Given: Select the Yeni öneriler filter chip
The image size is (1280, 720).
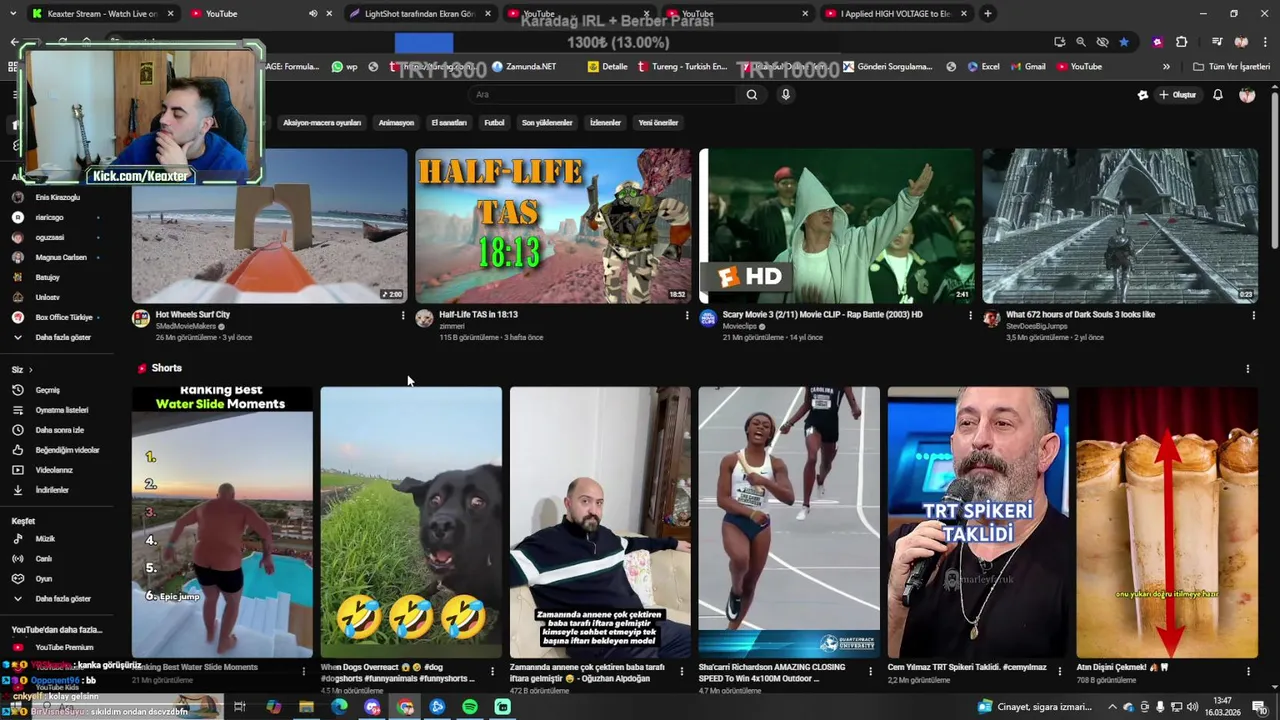Looking at the screenshot, I should (658, 123).
